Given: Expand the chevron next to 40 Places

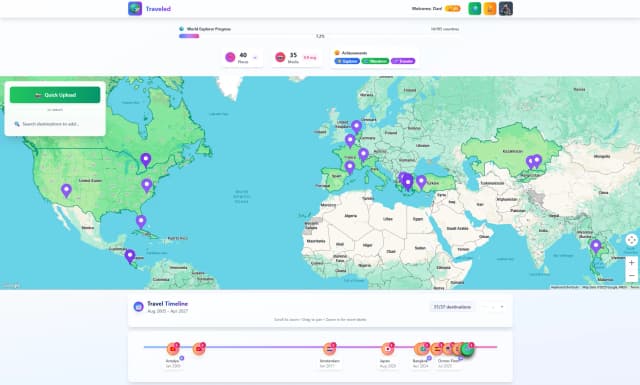Looking at the screenshot, I should 255,58.
